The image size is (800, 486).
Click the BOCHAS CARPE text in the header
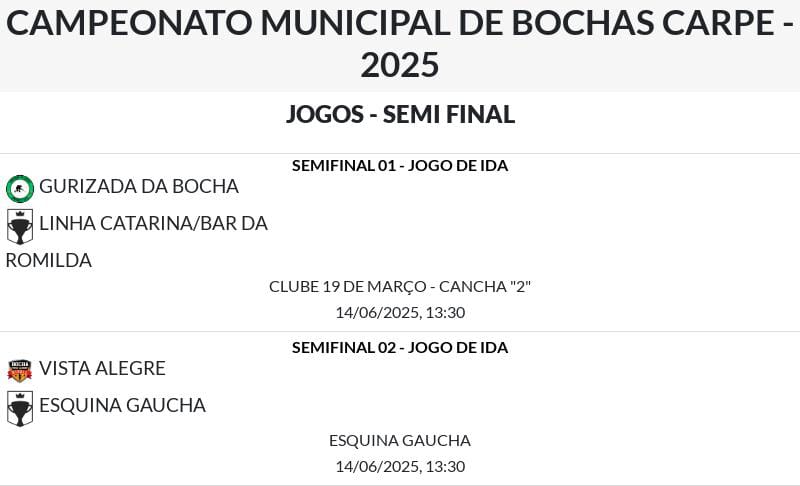(643, 23)
